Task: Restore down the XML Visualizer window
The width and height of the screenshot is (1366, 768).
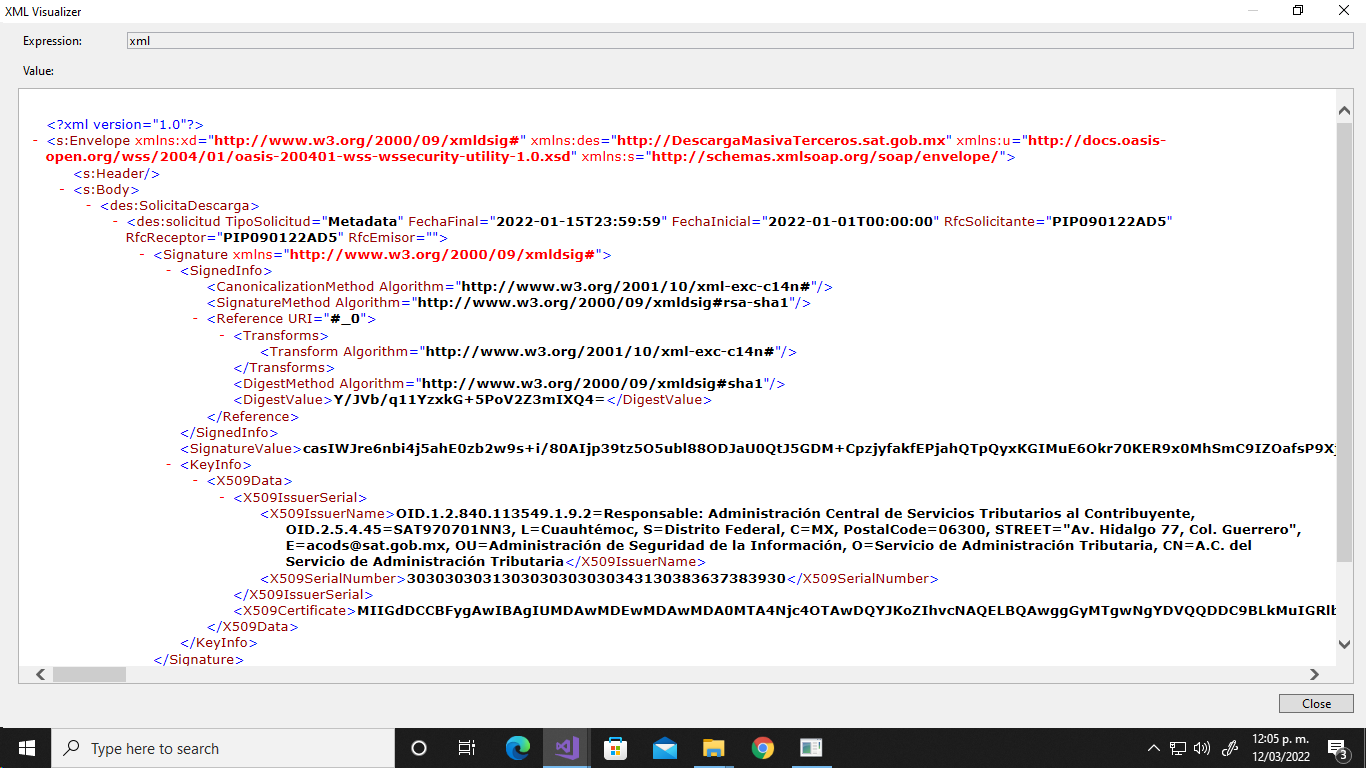Action: [x=1298, y=11]
